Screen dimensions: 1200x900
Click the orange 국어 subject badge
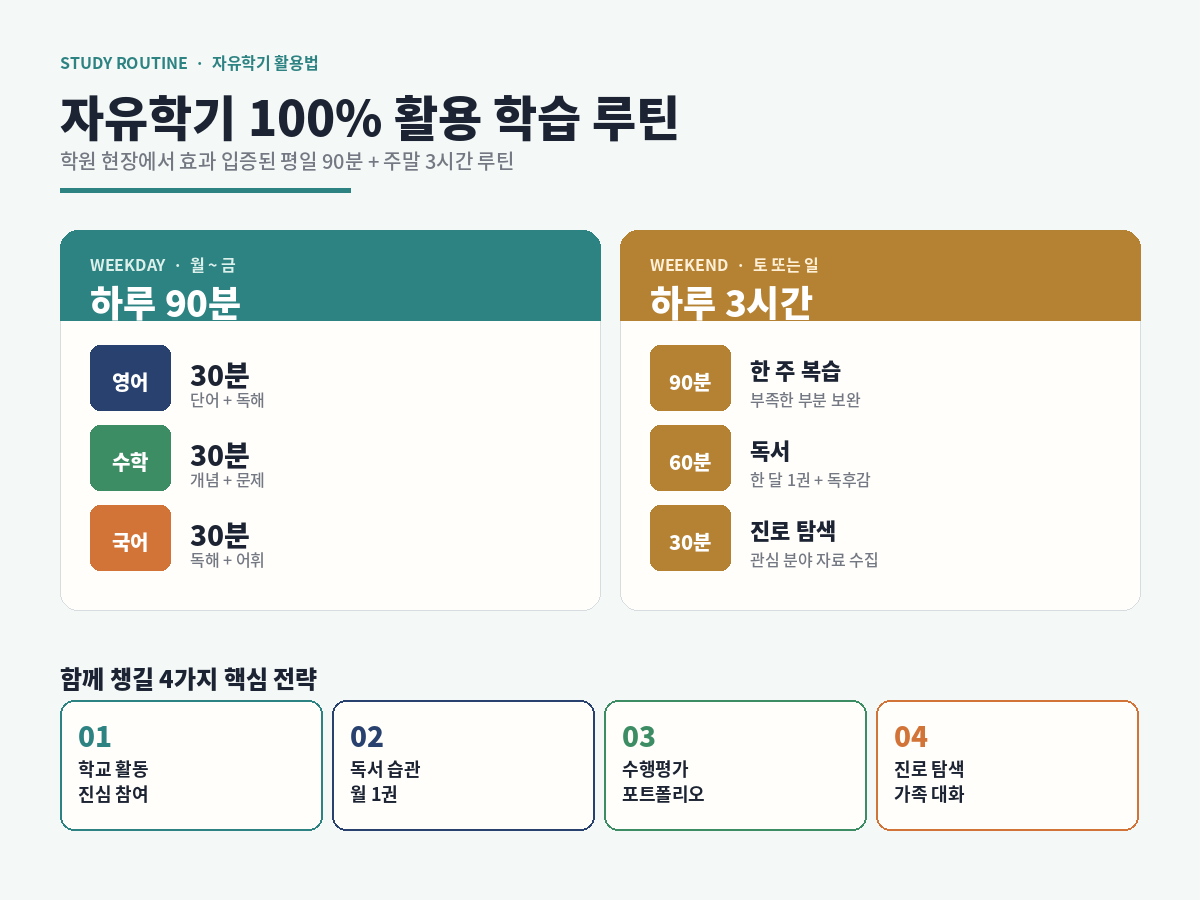click(130, 538)
